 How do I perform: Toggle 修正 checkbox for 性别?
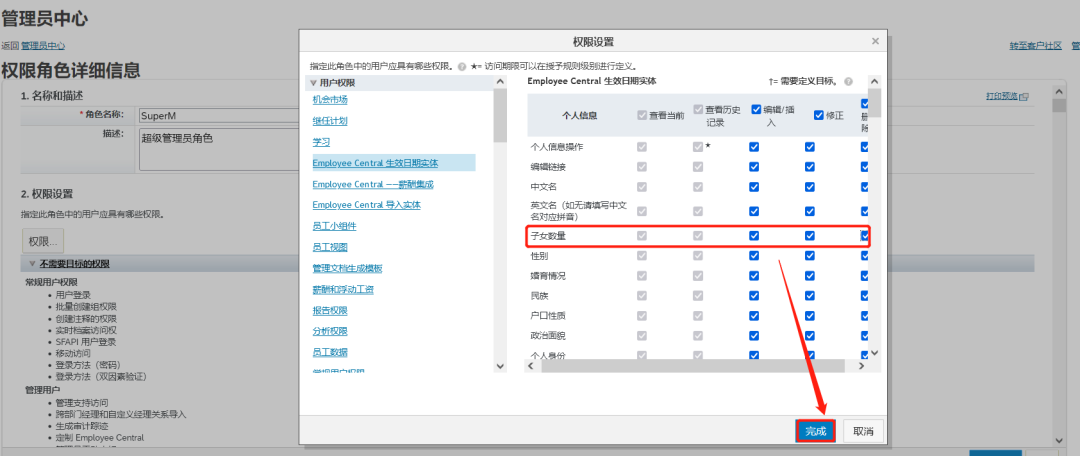pyautogui.click(x=810, y=256)
